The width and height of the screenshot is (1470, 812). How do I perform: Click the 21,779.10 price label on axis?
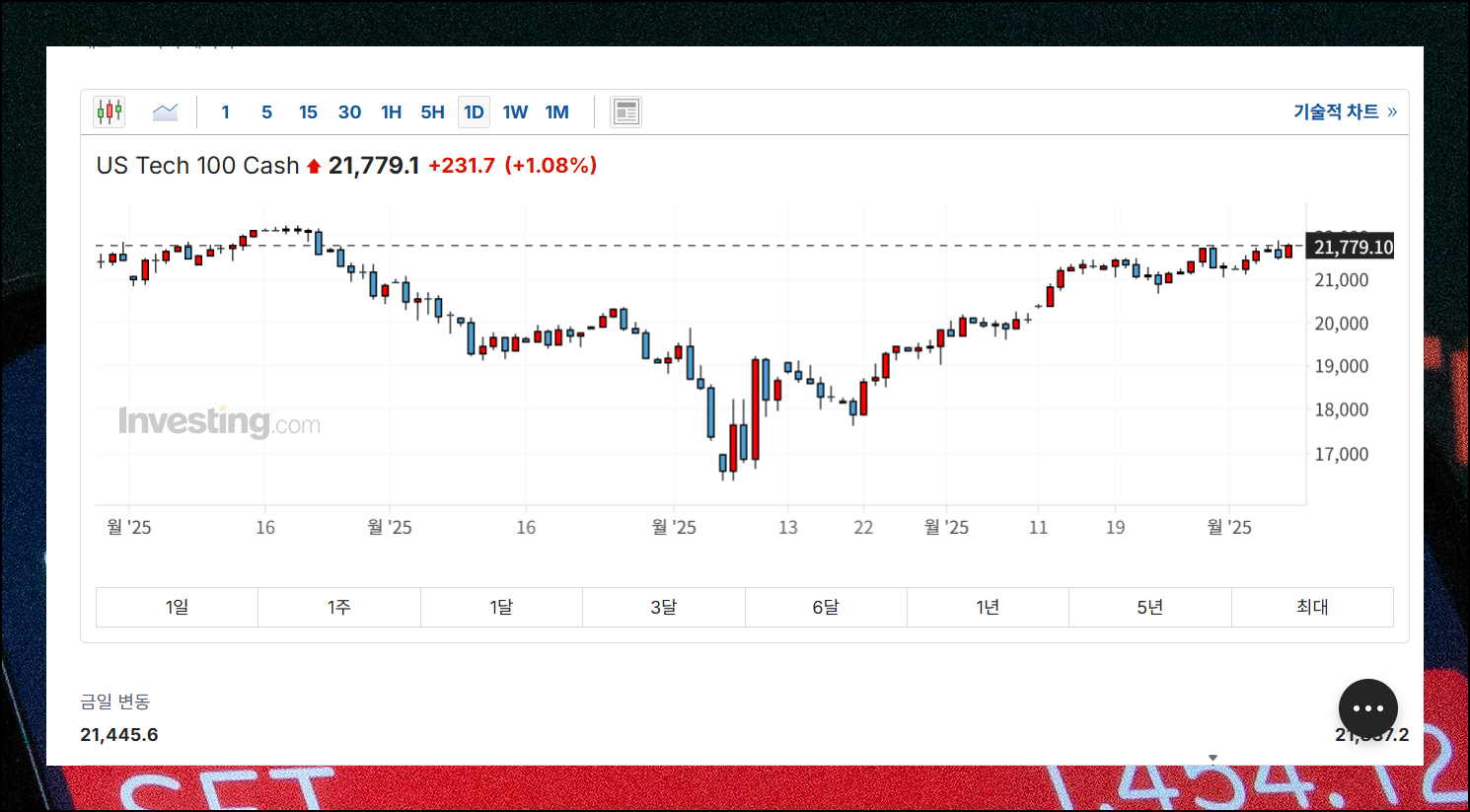1353,247
